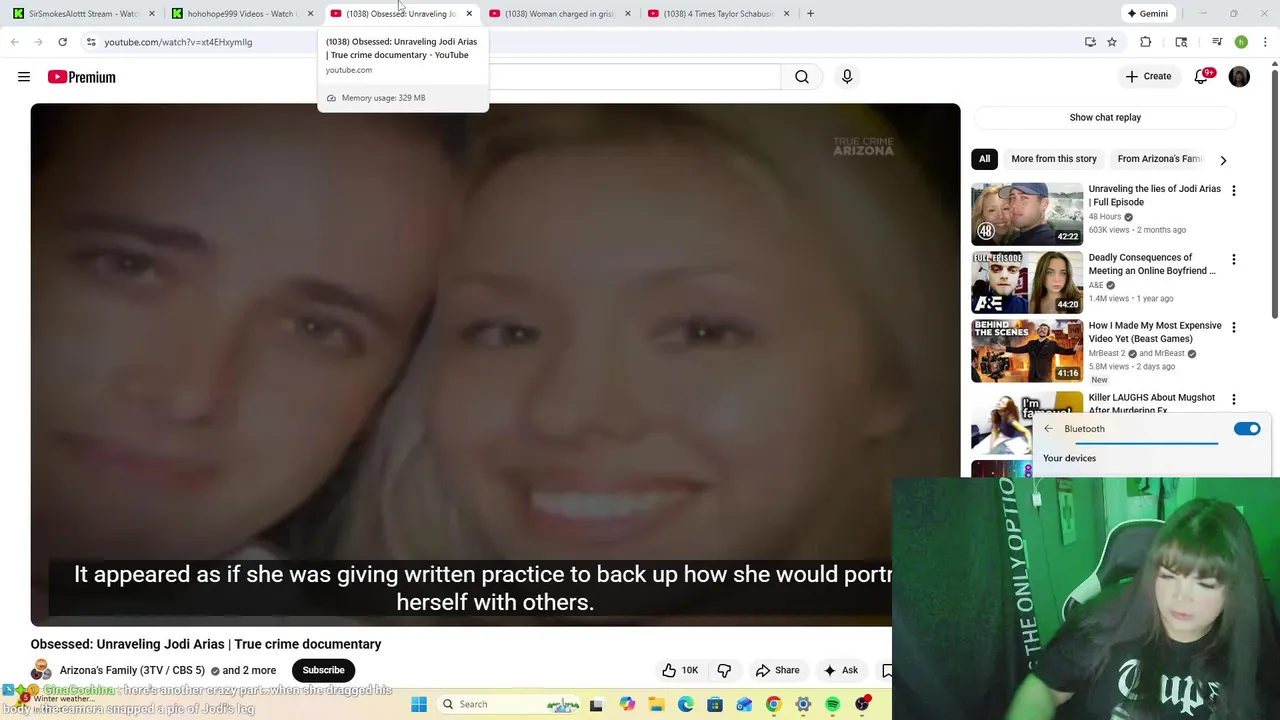The width and height of the screenshot is (1280, 720).
Task: Click Show chat replay
Action: (x=1105, y=117)
